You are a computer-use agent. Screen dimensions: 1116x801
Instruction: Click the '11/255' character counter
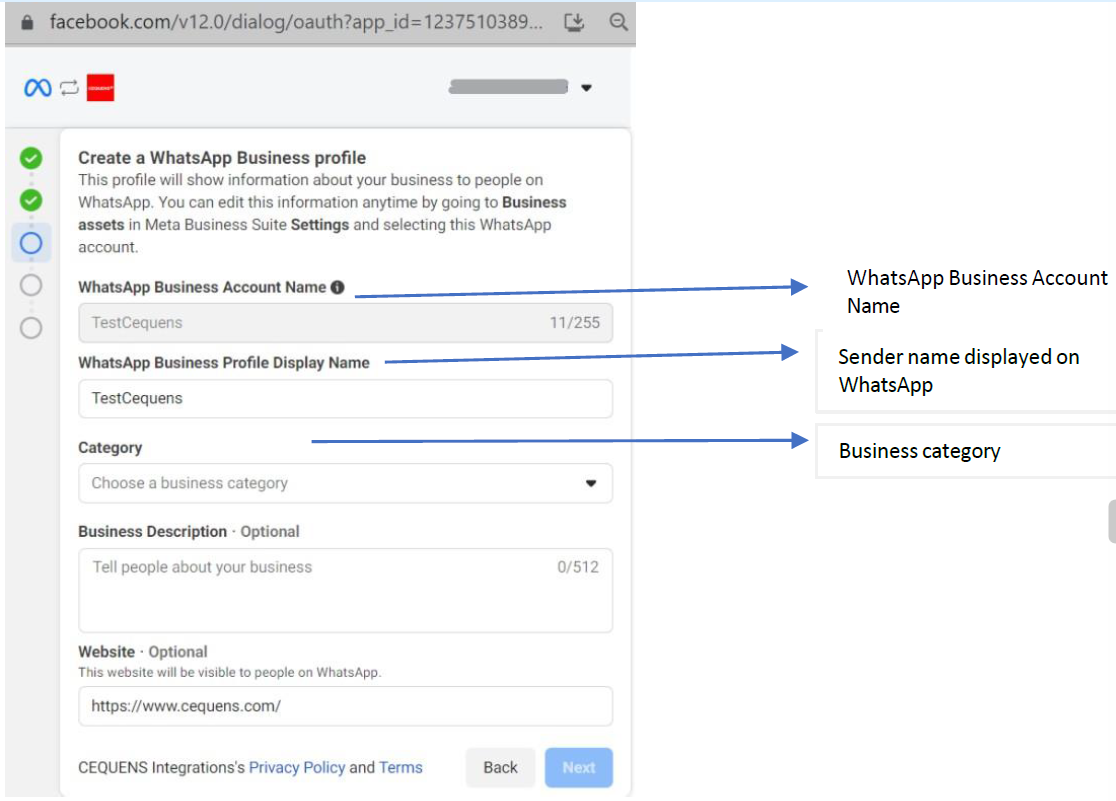pyautogui.click(x=574, y=323)
